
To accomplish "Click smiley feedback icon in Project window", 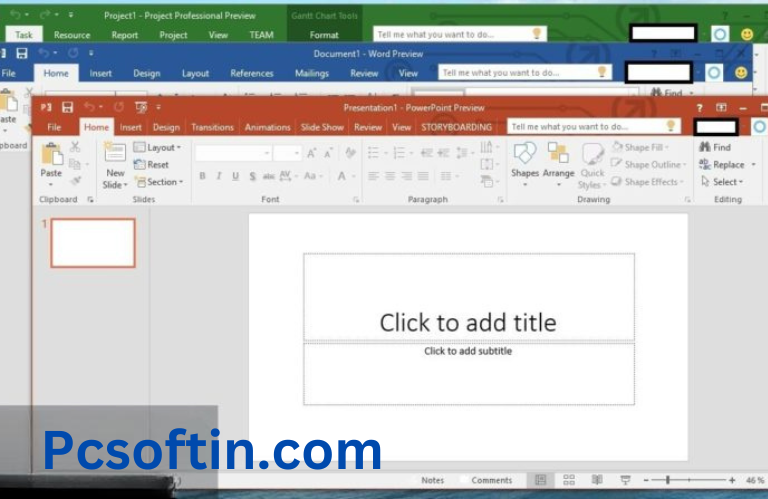I will point(747,34).
